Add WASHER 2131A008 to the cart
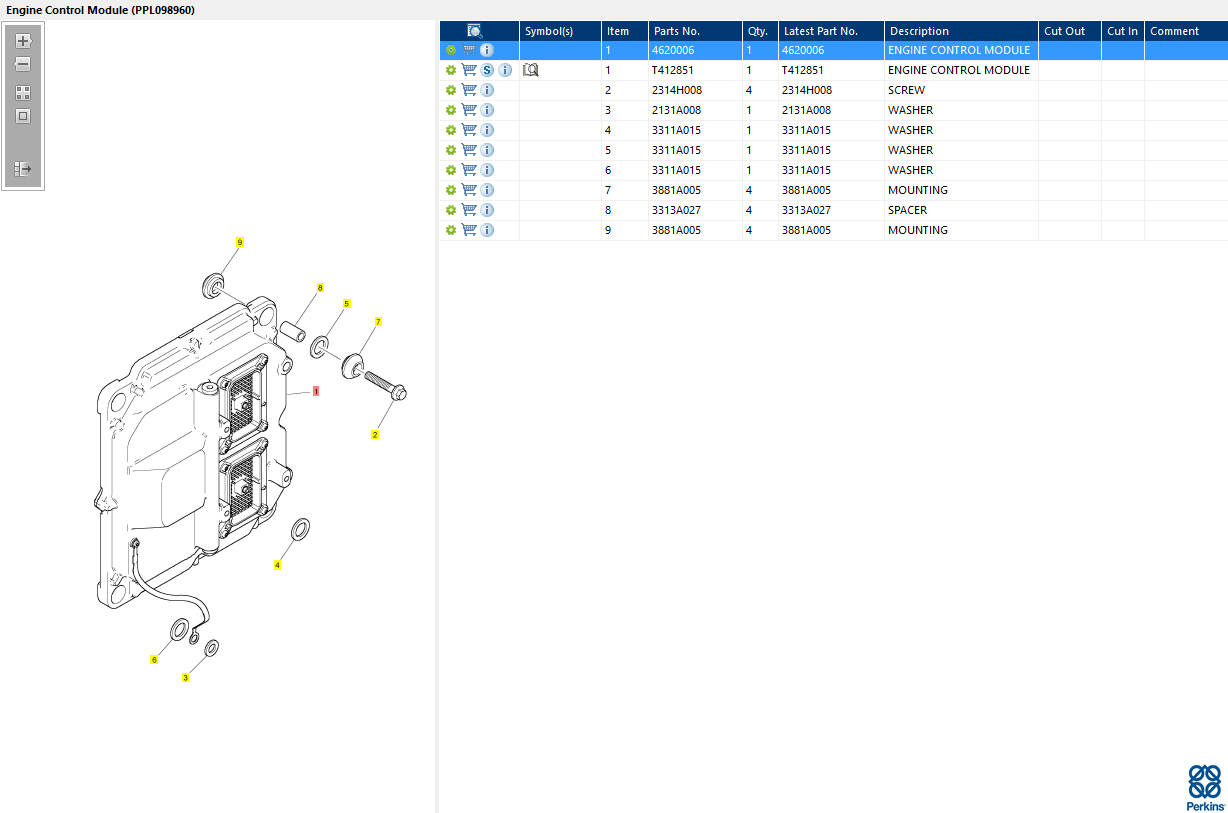 469,110
